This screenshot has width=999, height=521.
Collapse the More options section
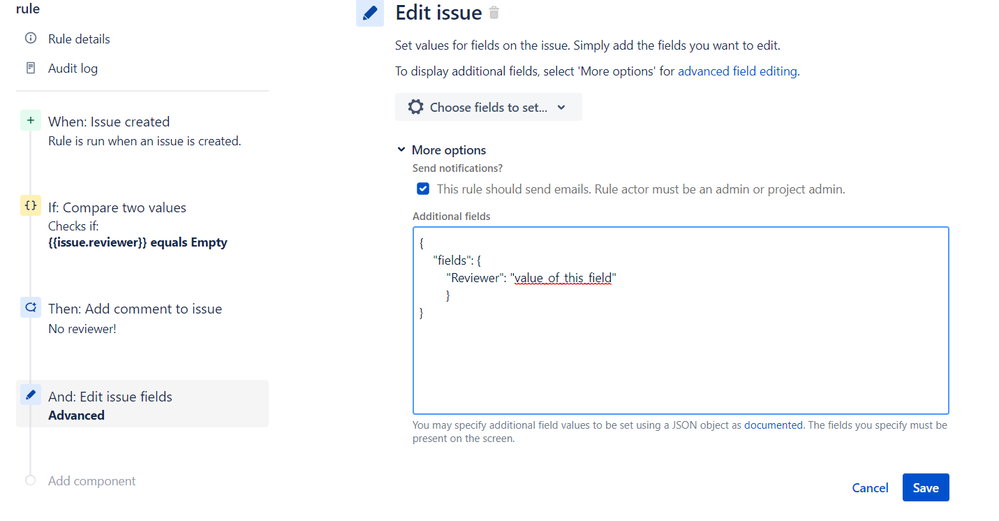442,150
